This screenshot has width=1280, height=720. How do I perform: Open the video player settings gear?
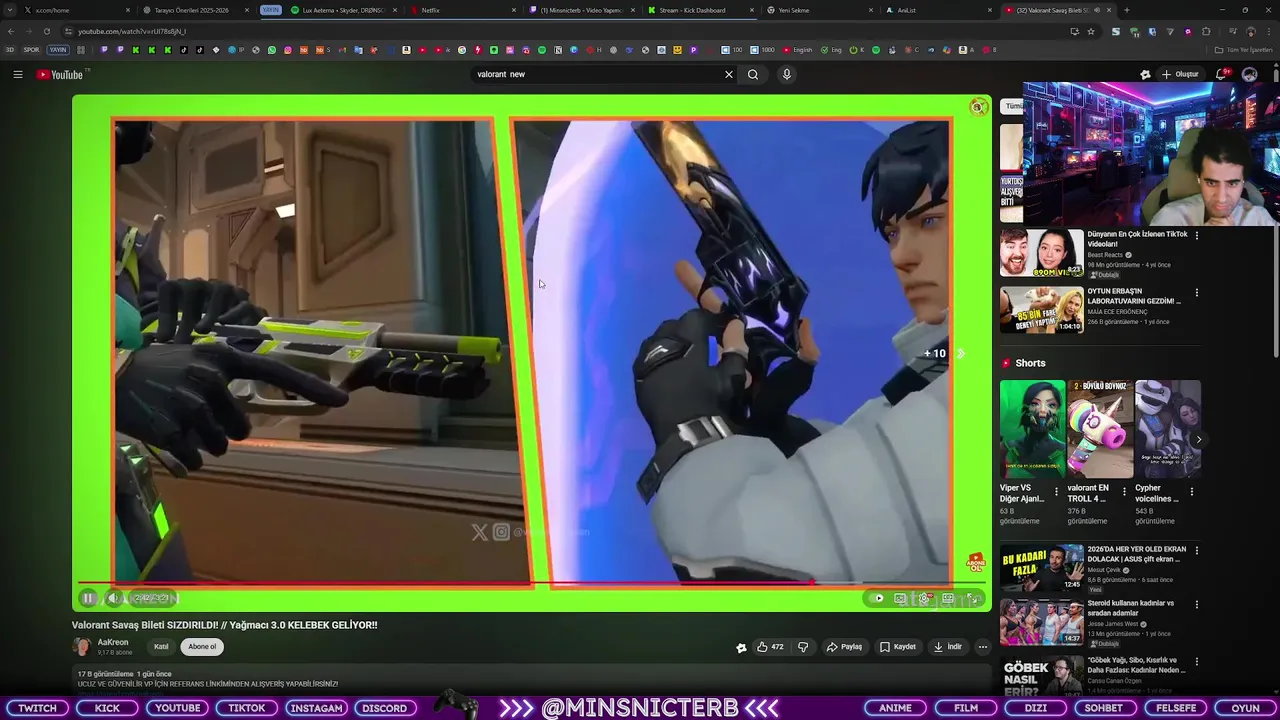pyautogui.click(x=924, y=598)
